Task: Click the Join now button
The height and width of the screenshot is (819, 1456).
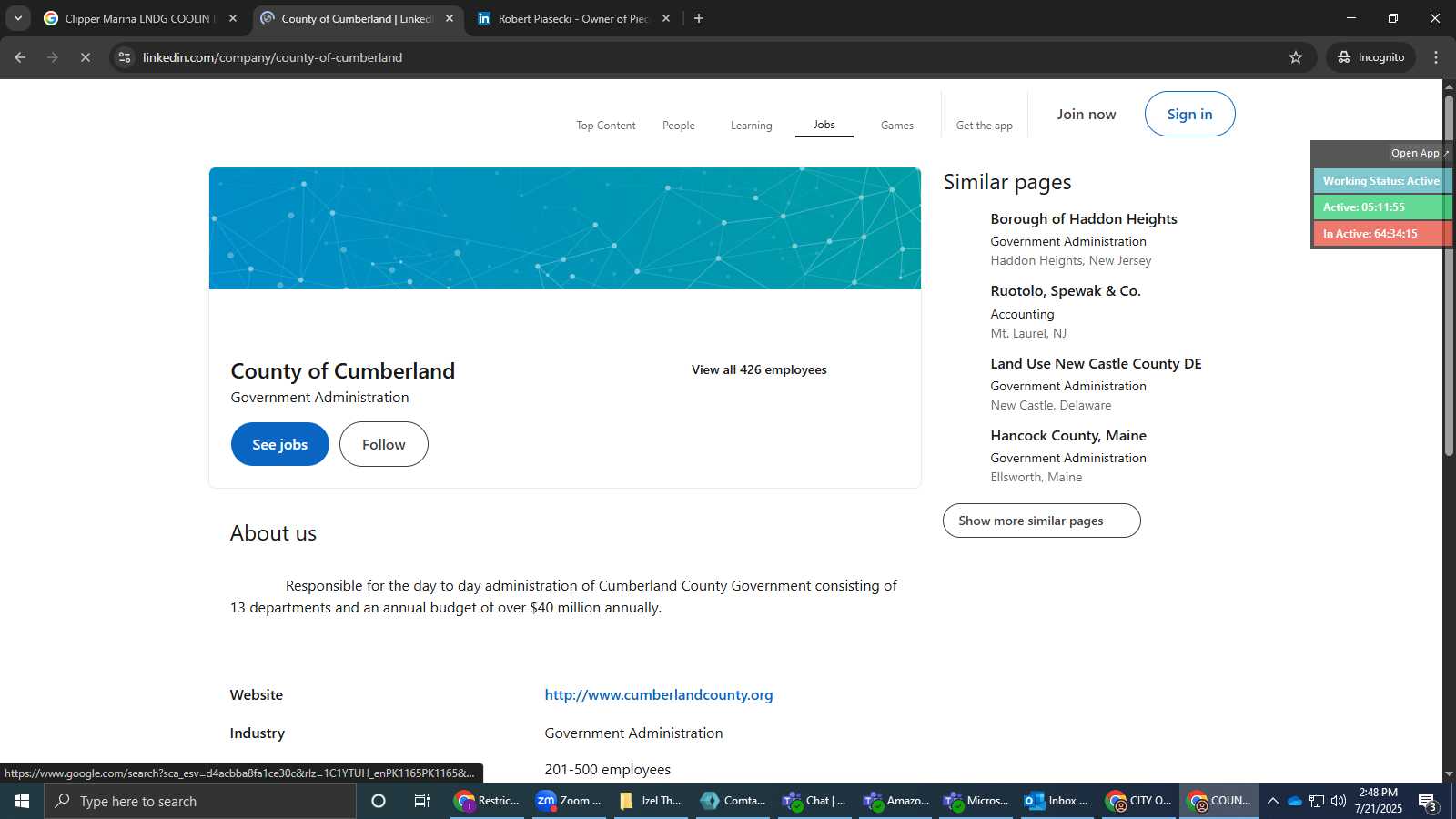Action: (x=1087, y=115)
